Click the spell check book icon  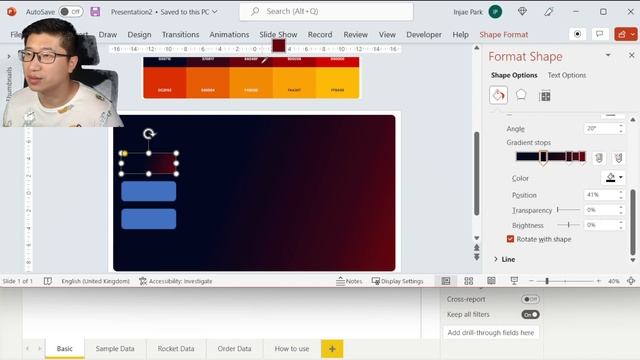pos(48,281)
